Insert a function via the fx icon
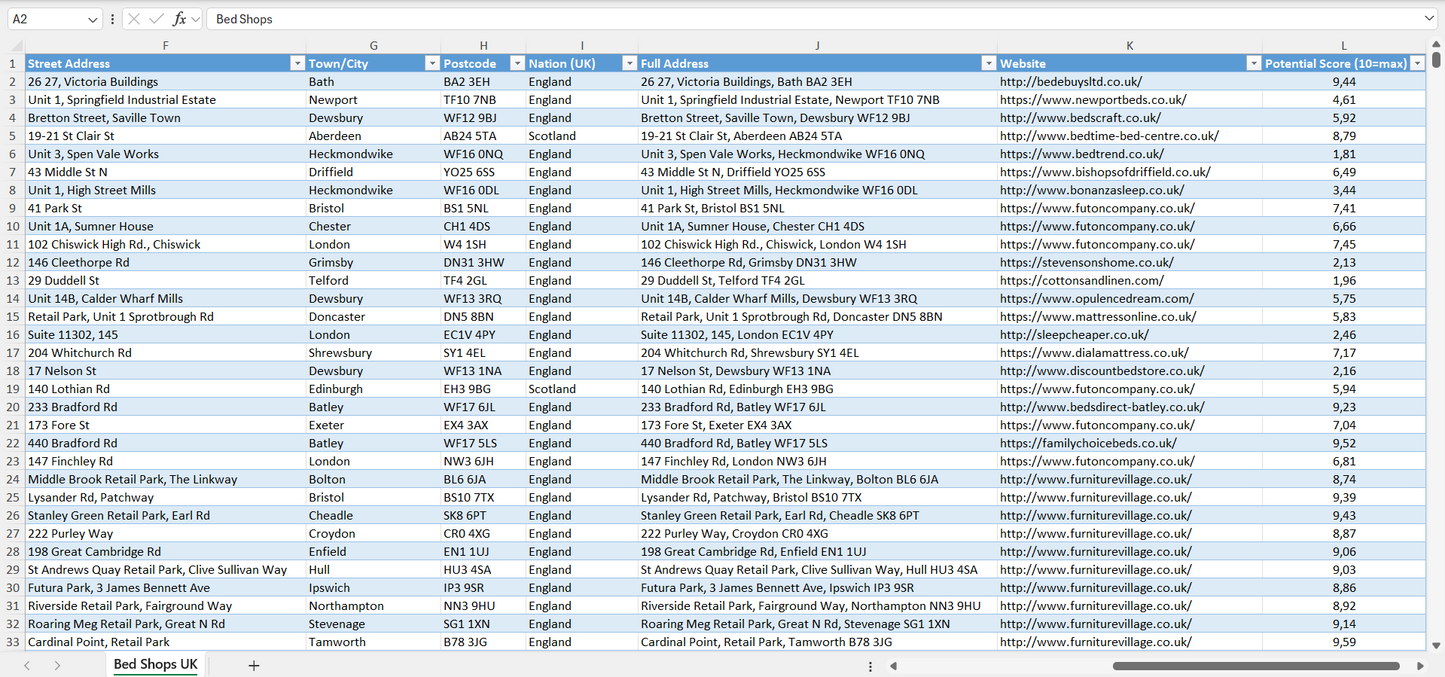This screenshot has width=1445, height=677. coord(179,18)
